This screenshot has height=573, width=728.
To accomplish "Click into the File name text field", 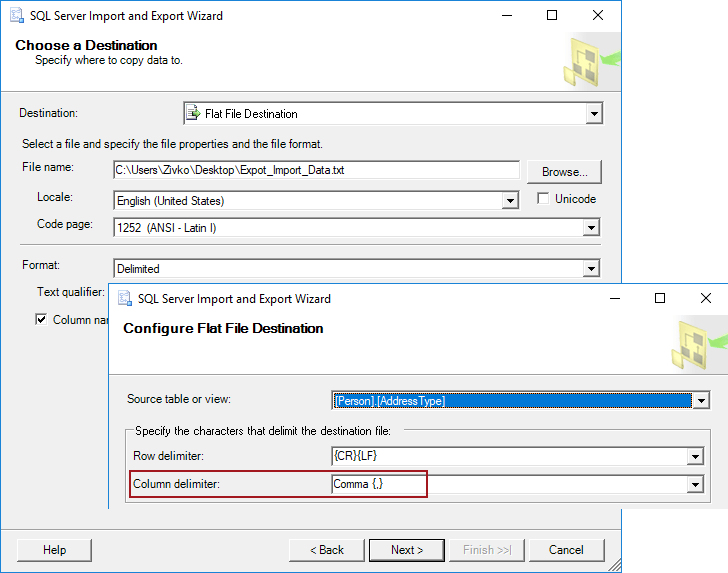I will pyautogui.click(x=316, y=170).
